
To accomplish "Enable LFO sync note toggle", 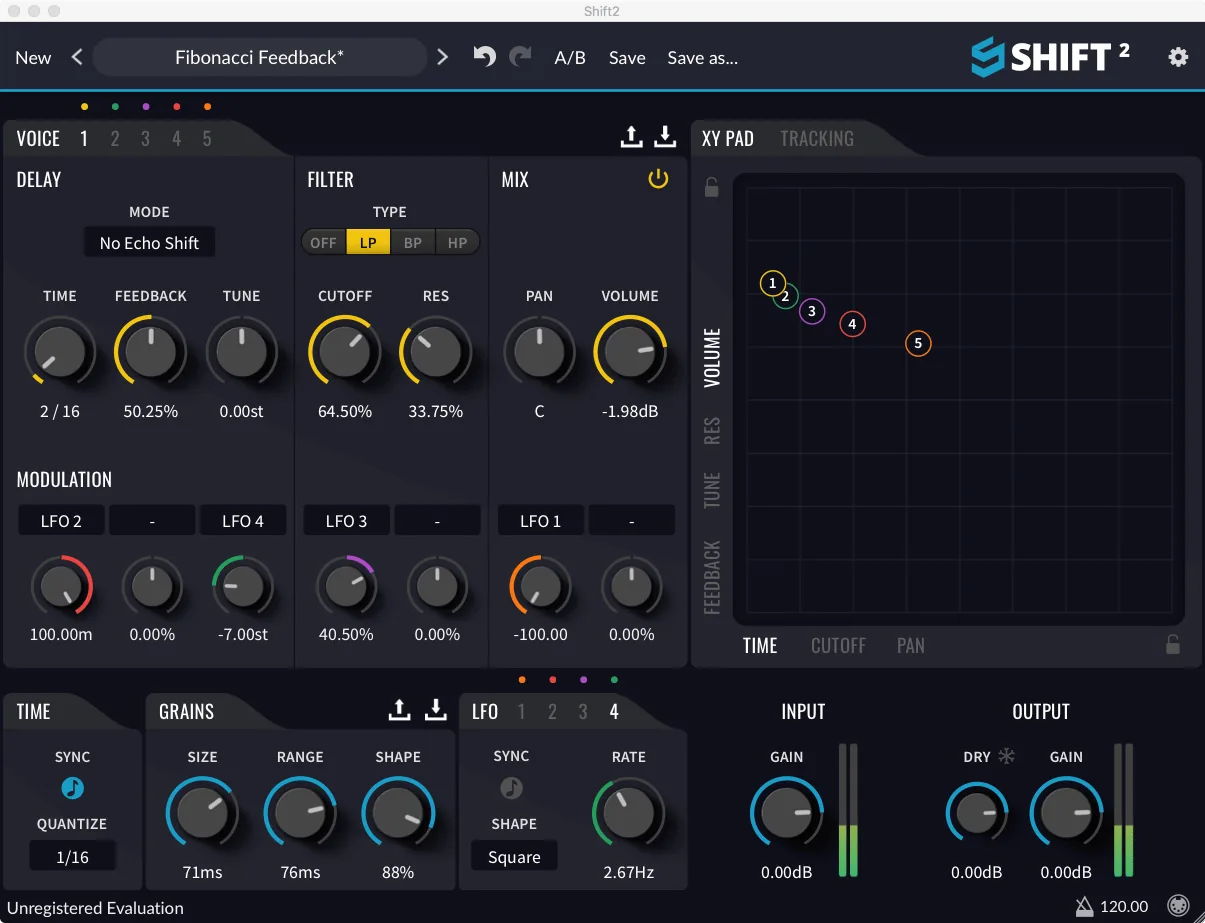I will 511,788.
